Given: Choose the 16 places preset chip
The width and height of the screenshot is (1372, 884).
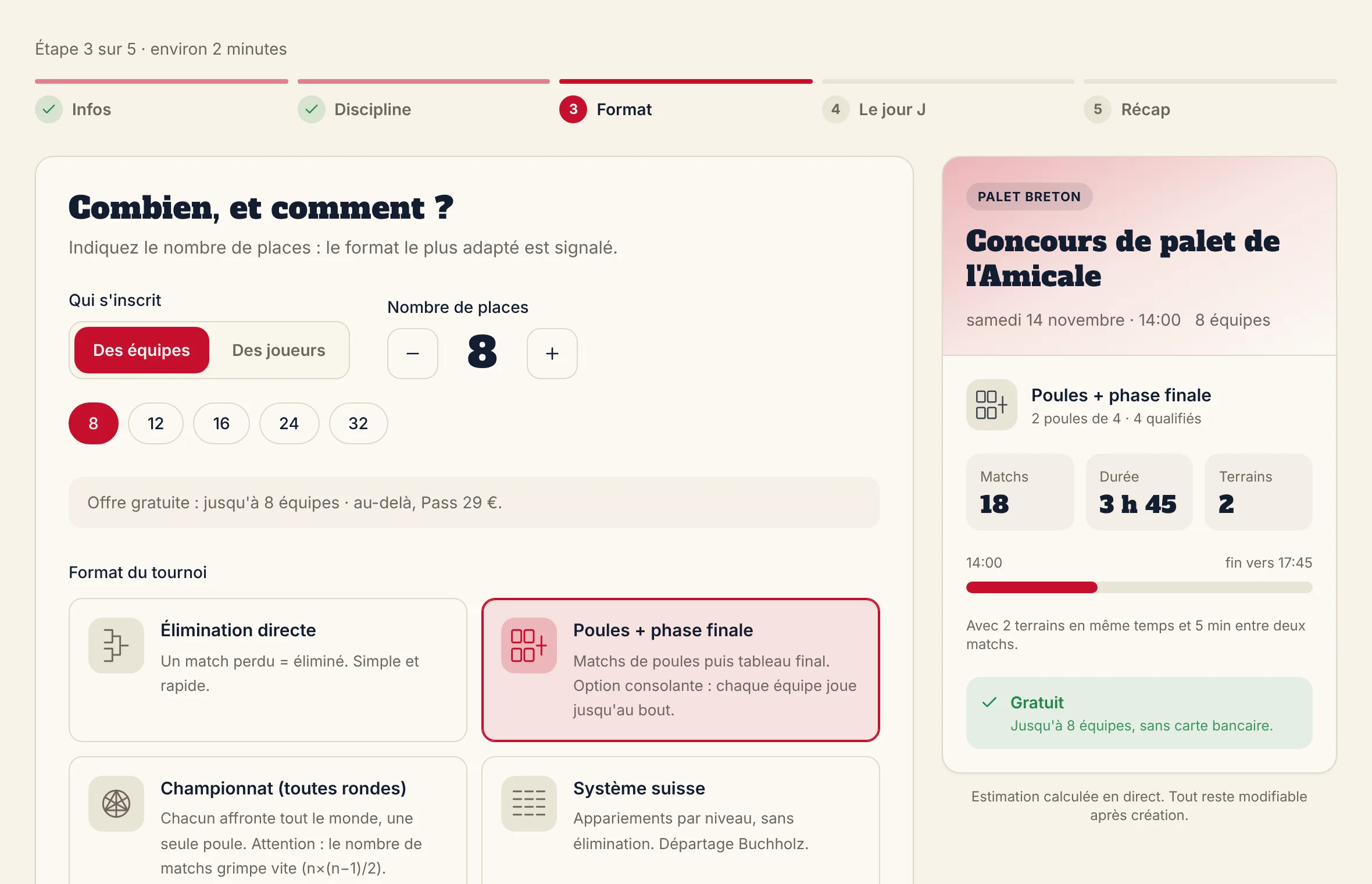Looking at the screenshot, I should click(x=221, y=423).
